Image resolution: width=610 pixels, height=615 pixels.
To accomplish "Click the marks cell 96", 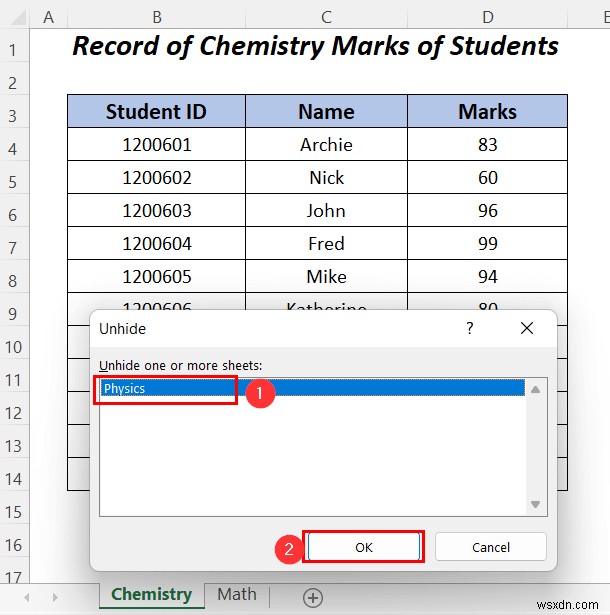I will point(488,210).
